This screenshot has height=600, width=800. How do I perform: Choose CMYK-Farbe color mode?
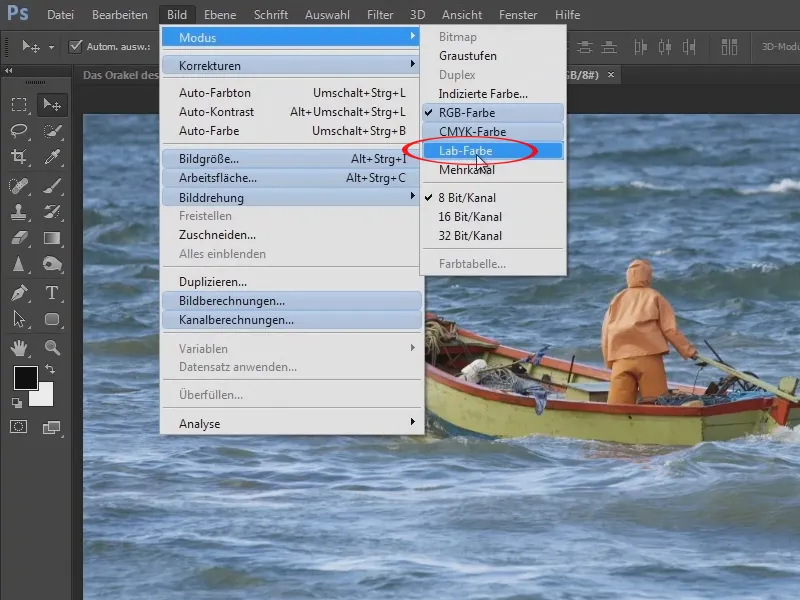pyautogui.click(x=493, y=132)
